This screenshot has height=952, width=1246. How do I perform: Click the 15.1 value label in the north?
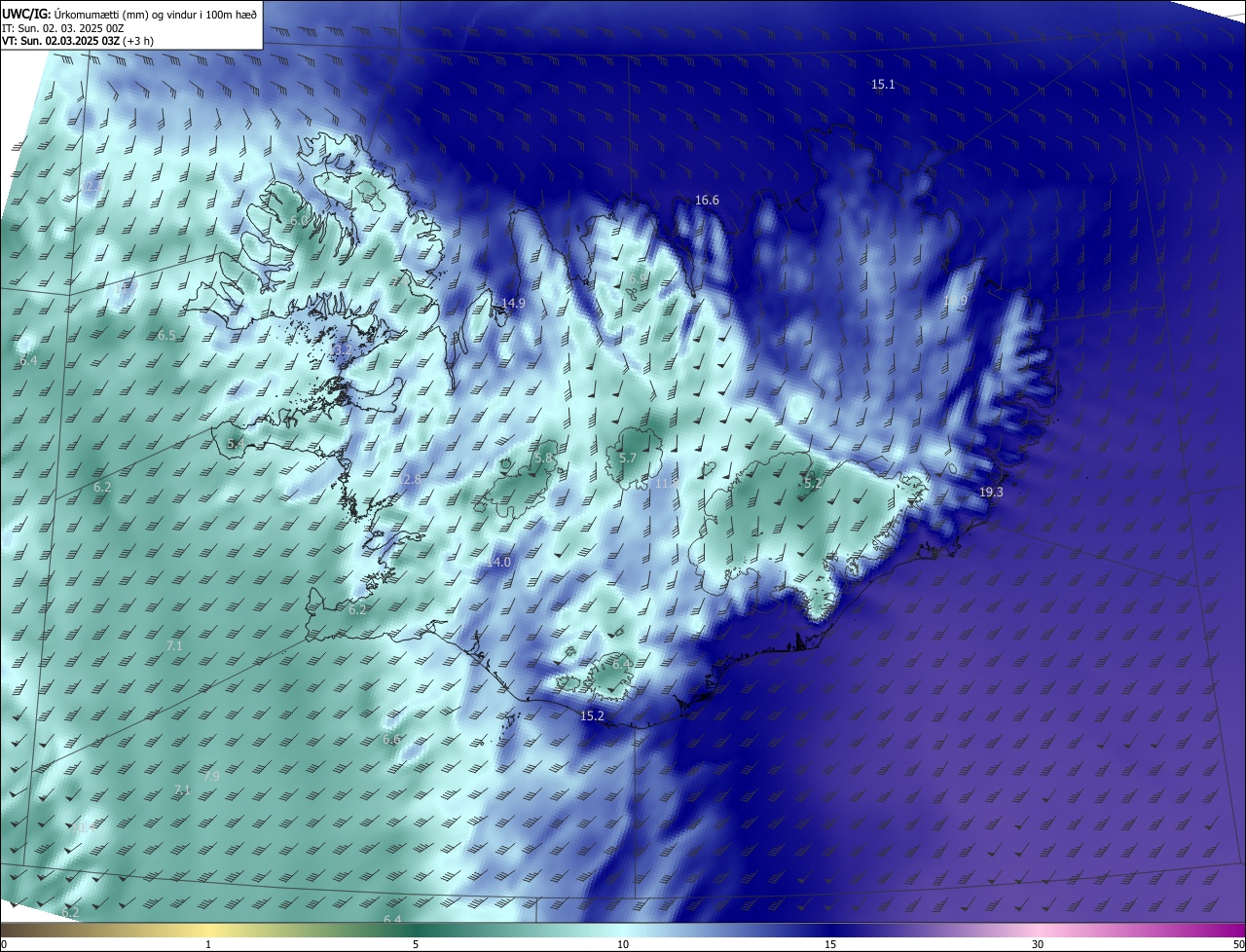coord(883,85)
